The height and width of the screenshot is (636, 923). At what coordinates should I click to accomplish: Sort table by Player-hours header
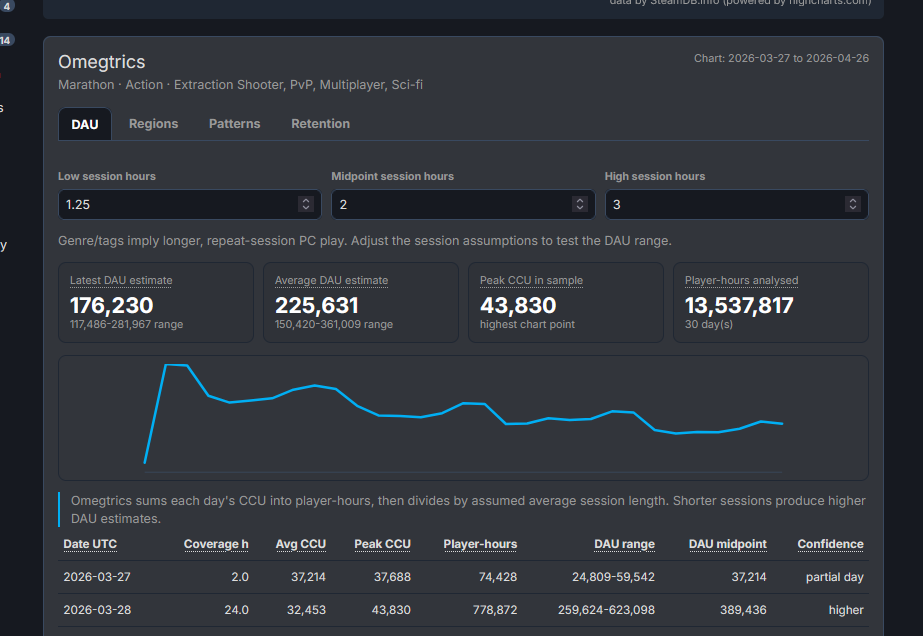[x=480, y=544]
